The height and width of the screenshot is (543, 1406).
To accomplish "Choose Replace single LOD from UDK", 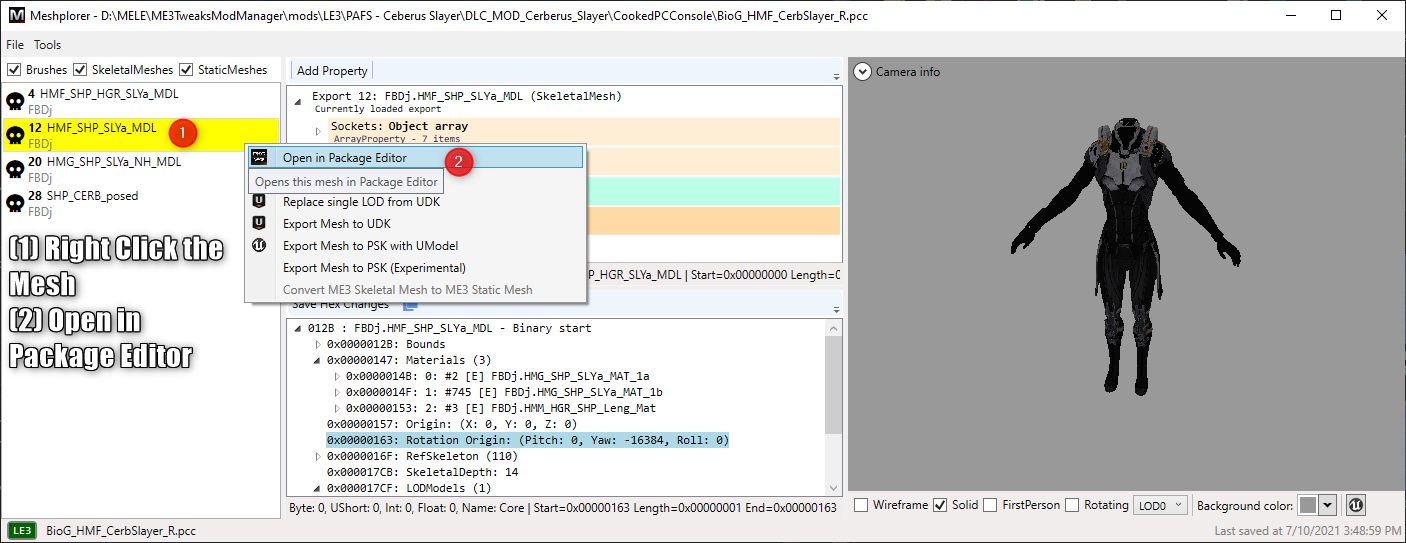I will pyautogui.click(x=415, y=202).
